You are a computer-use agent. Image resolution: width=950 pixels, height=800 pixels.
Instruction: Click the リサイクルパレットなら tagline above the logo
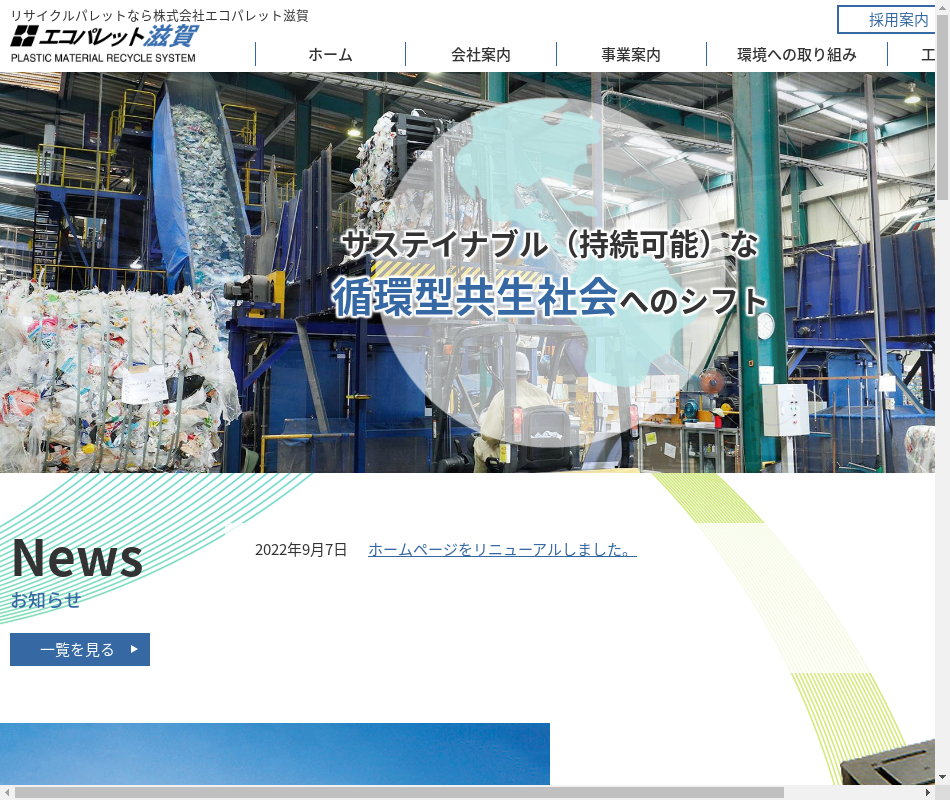click(159, 16)
